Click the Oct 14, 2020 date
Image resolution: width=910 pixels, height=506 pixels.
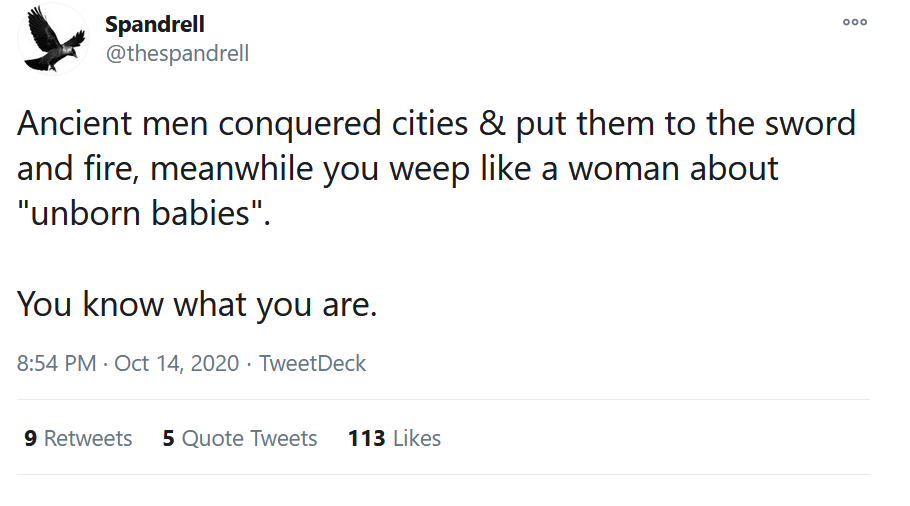176,363
